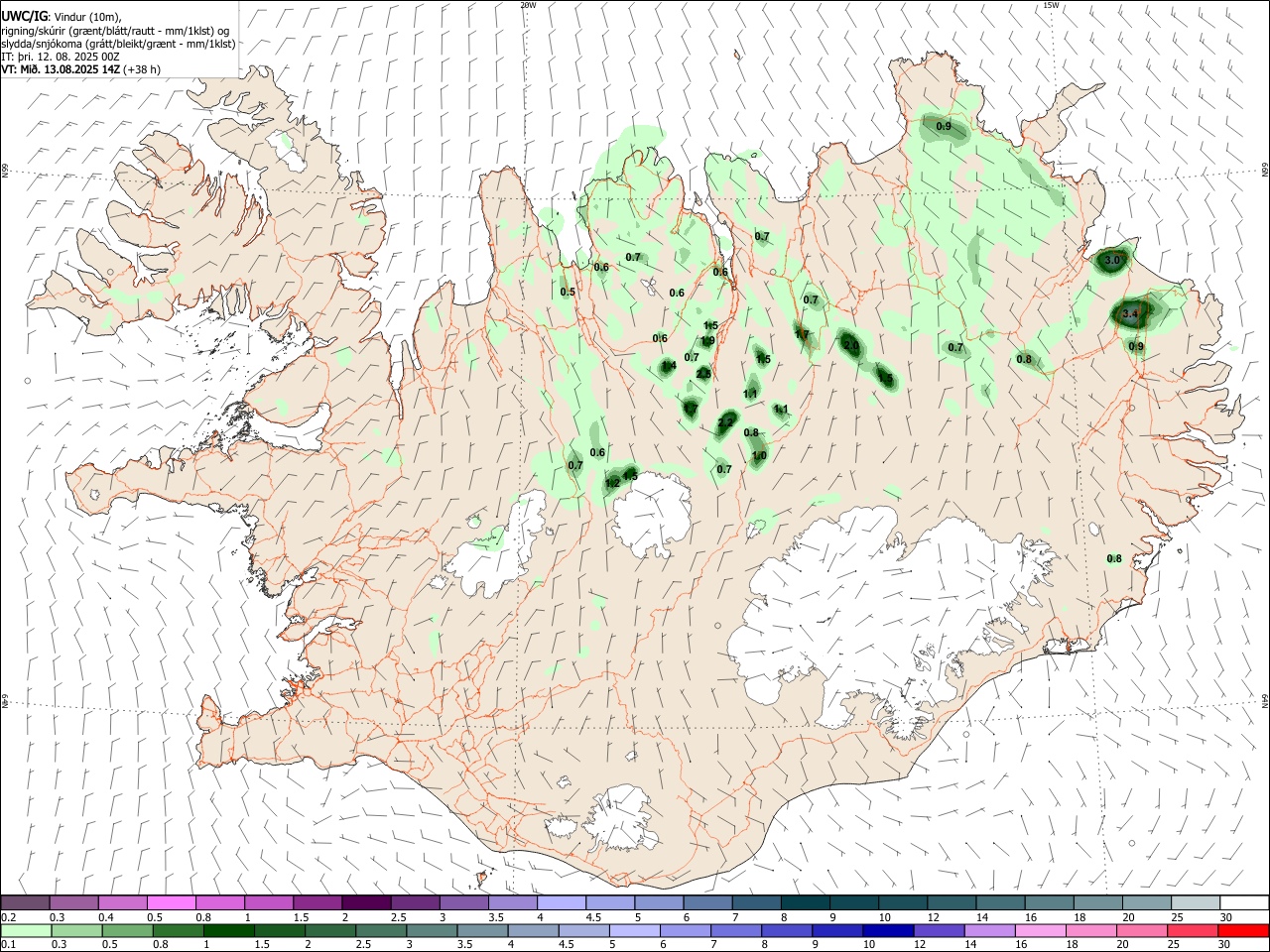Pick the dark blue rain swatch labeled 10

pyautogui.click(x=888, y=930)
